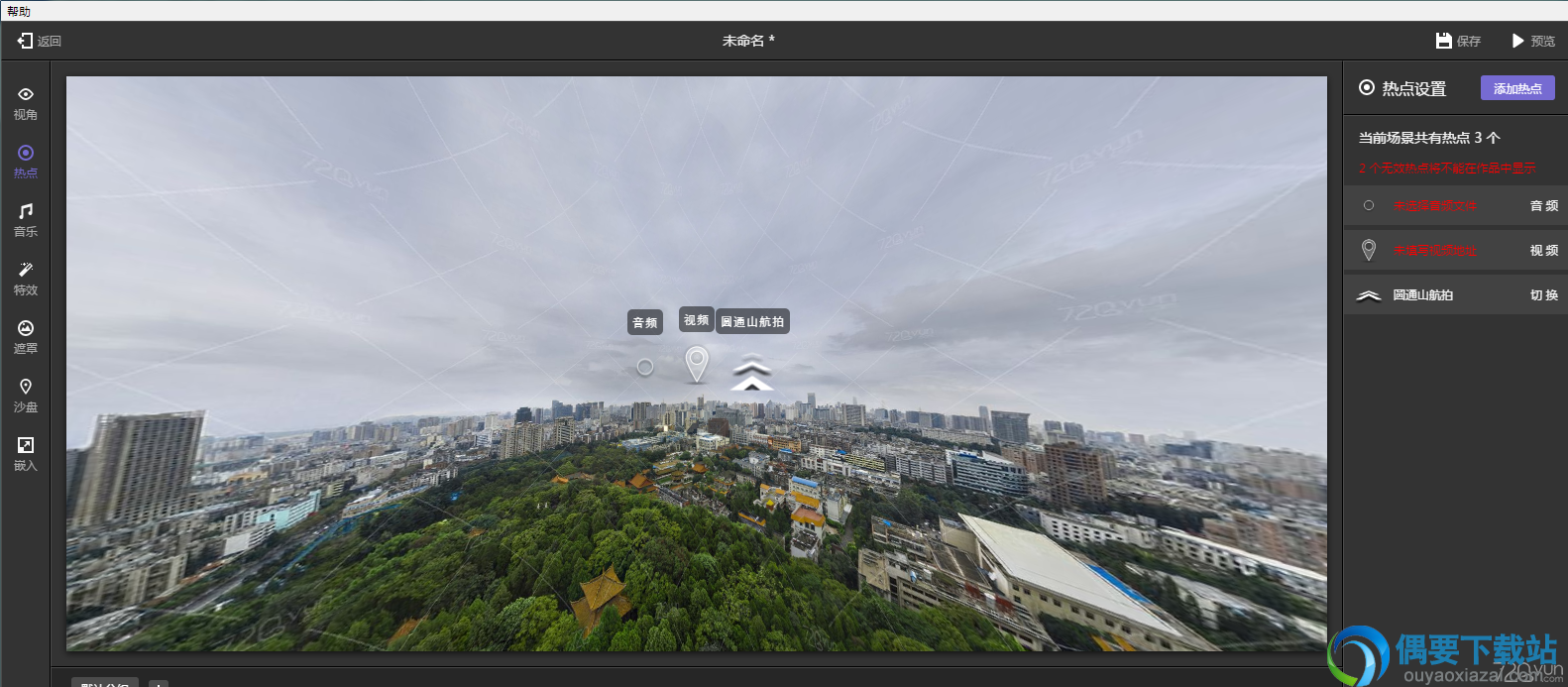The image size is (1568, 687).
Task: Click the 当前场景共有热点 3 个 summary text
Action: 1429,138
